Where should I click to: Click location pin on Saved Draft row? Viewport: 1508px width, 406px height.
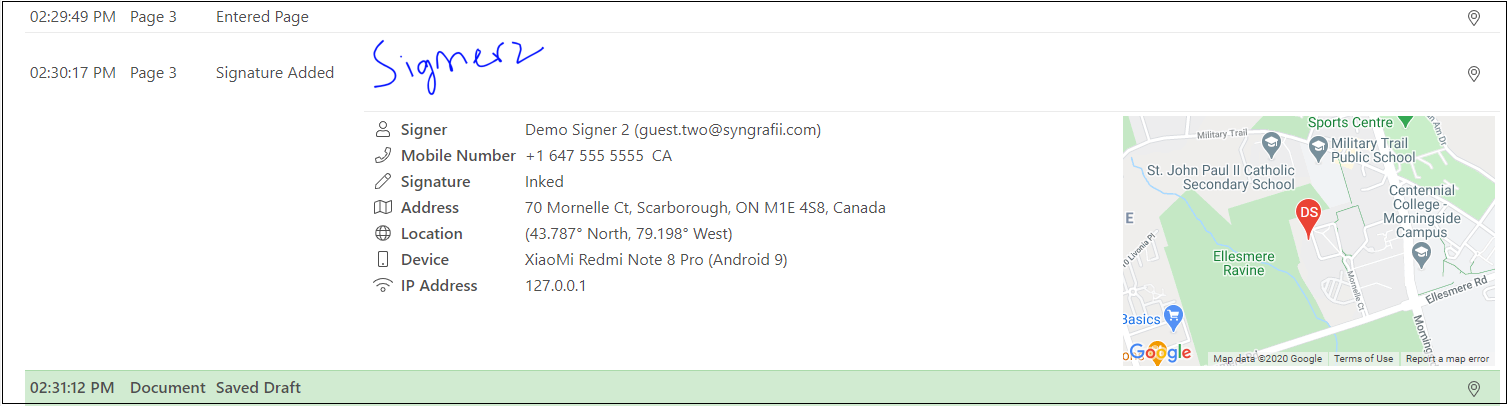point(1473,388)
